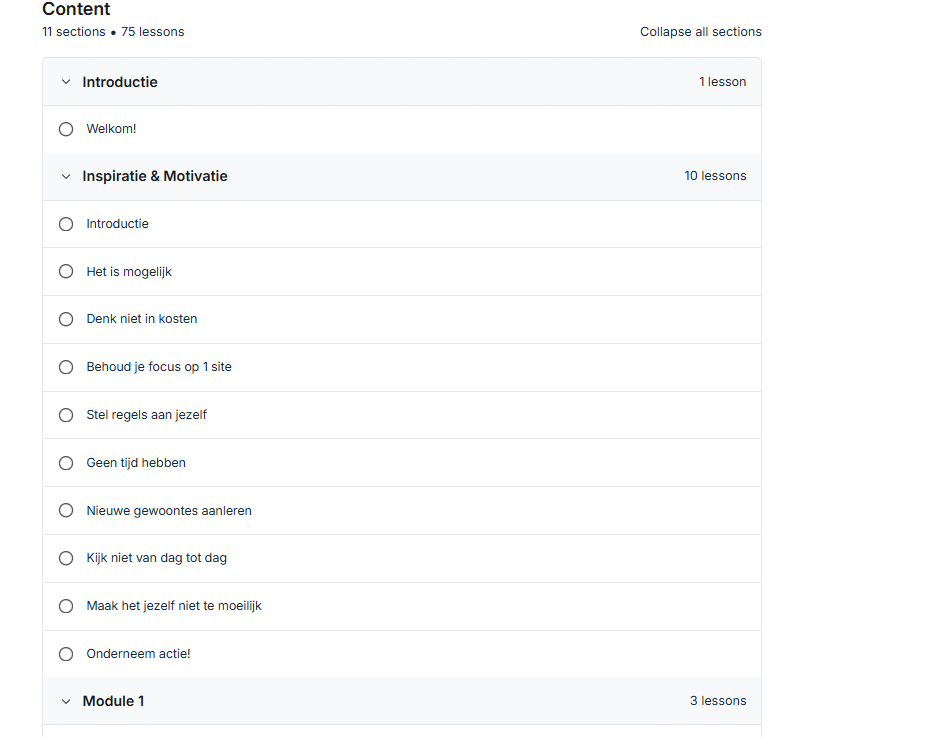
Task: Collapse the Introductie section chevron
Action: 66,82
